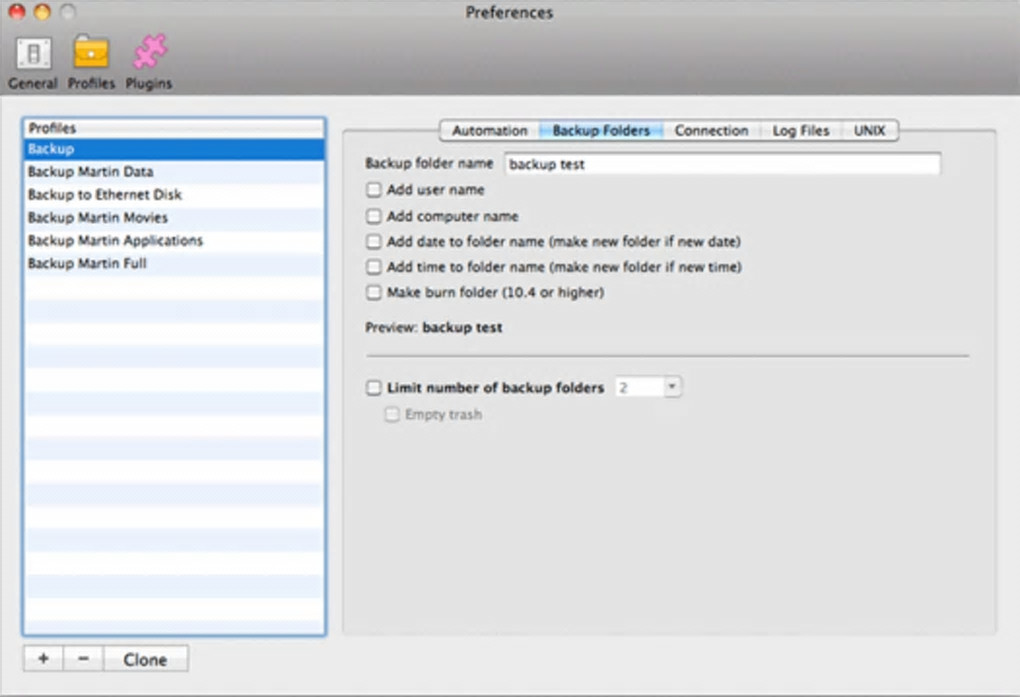The image size is (1020, 697).
Task: Enable Make burn folder option
Action: click(x=373, y=292)
